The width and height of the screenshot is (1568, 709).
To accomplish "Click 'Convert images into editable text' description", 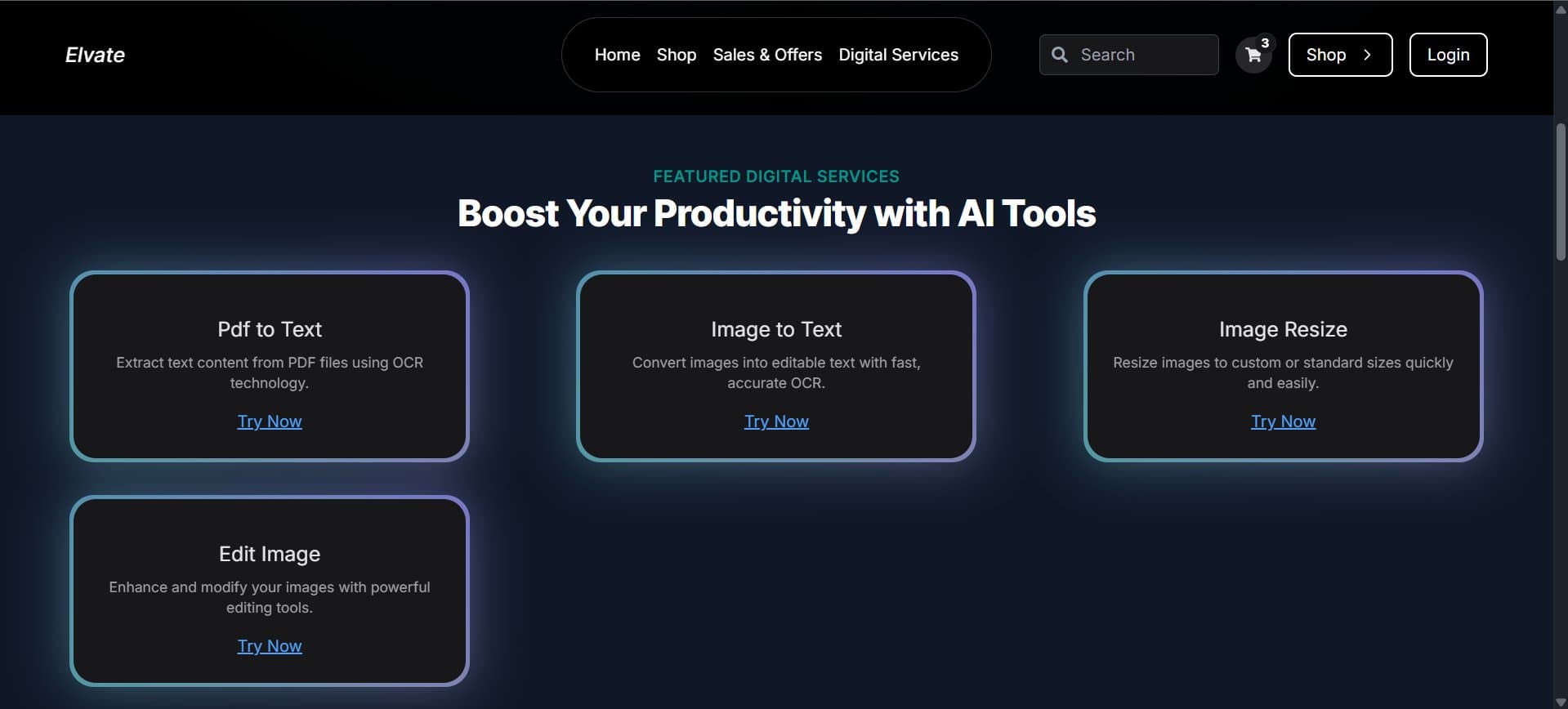I will [776, 372].
